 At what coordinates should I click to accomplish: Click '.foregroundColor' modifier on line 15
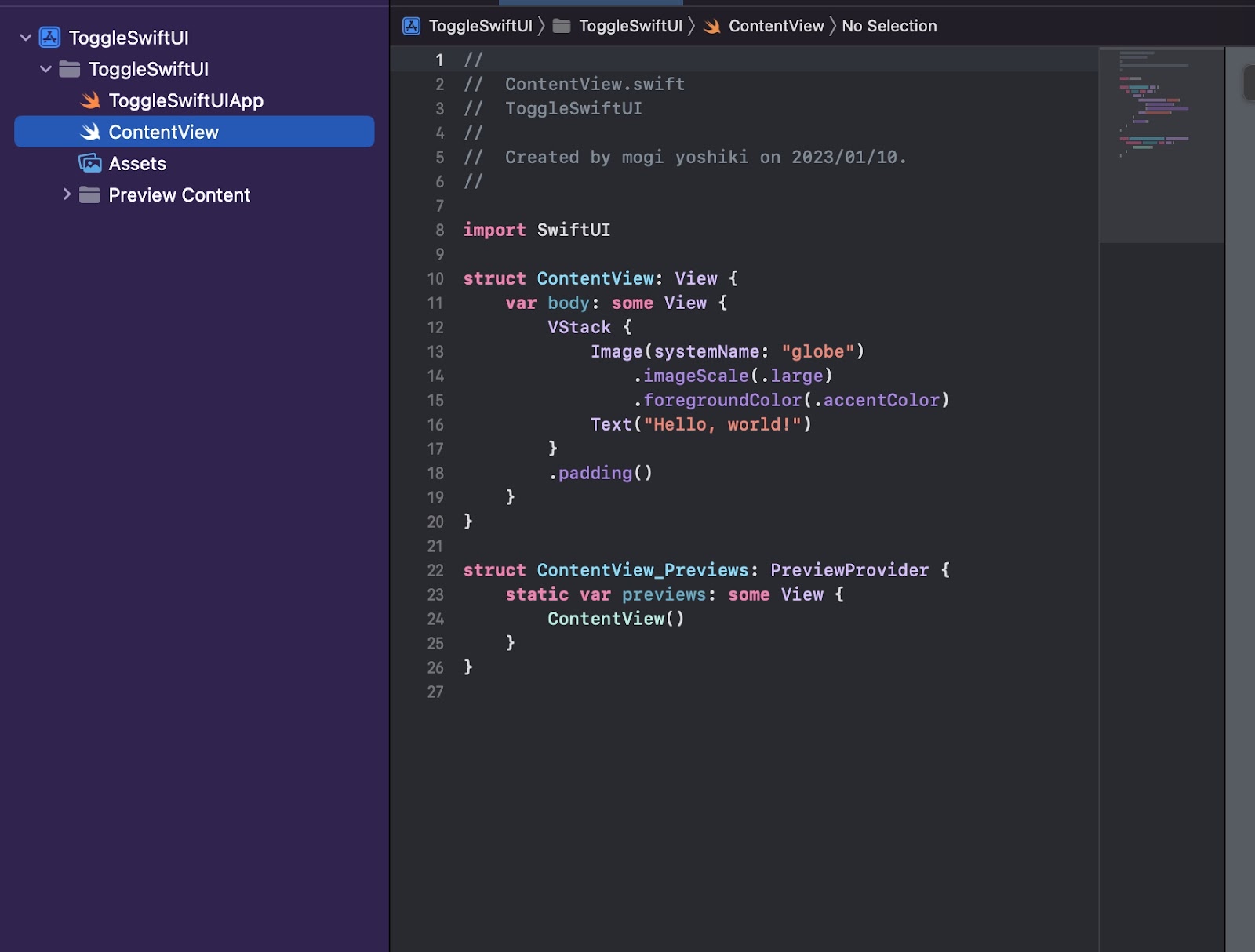pyautogui.click(x=718, y=400)
